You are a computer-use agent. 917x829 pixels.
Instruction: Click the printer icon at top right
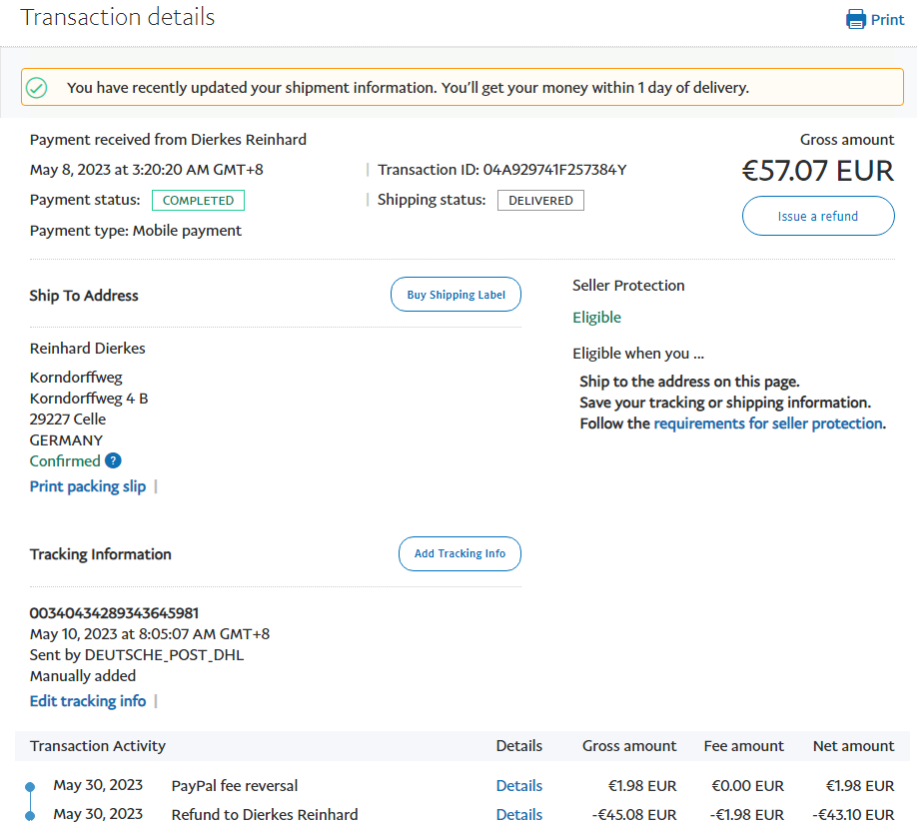click(x=855, y=20)
